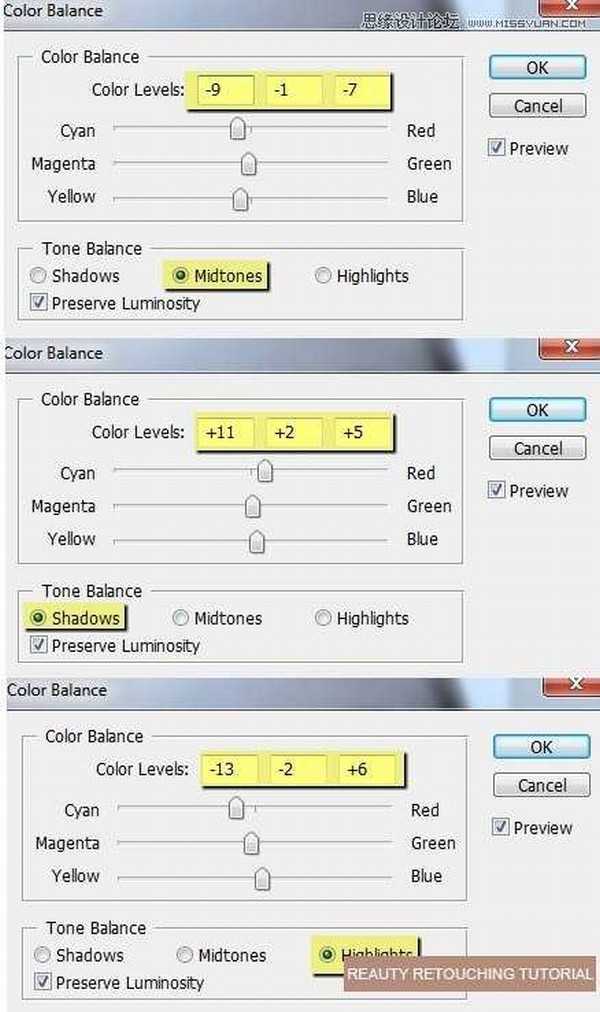Select Midtones radio in the middle Color Balance dialog
Viewport: 600px width, 1012px height.
(181, 618)
